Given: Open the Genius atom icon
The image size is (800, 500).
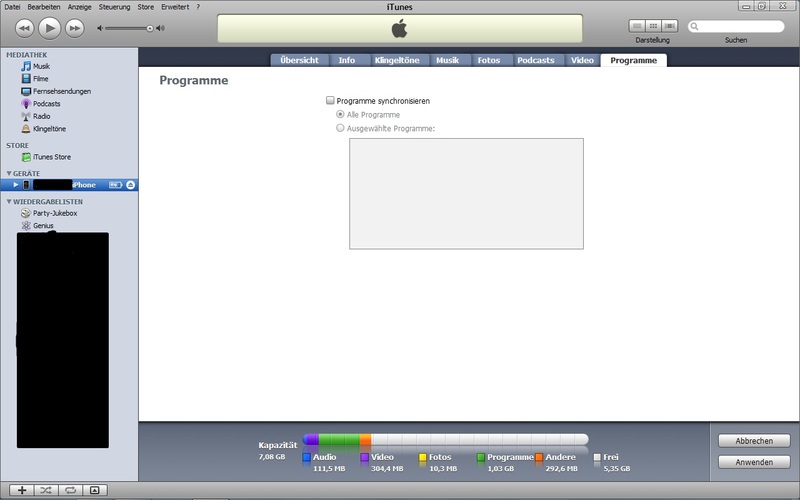Looking at the screenshot, I should pyautogui.click(x=26, y=226).
